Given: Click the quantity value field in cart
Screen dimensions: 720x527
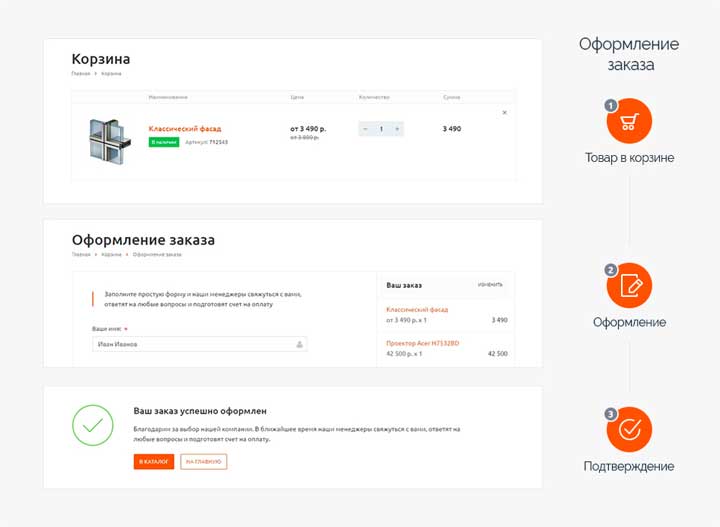Looking at the screenshot, I should pyautogui.click(x=381, y=129).
